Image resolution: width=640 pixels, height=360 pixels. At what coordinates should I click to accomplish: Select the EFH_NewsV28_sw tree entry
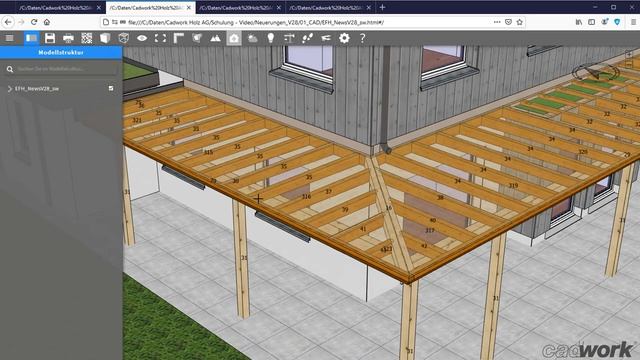click(x=37, y=89)
